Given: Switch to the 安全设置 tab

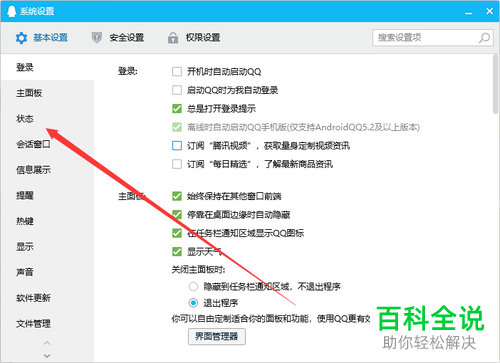Looking at the screenshot, I should pyautogui.click(x=118, y=38).
